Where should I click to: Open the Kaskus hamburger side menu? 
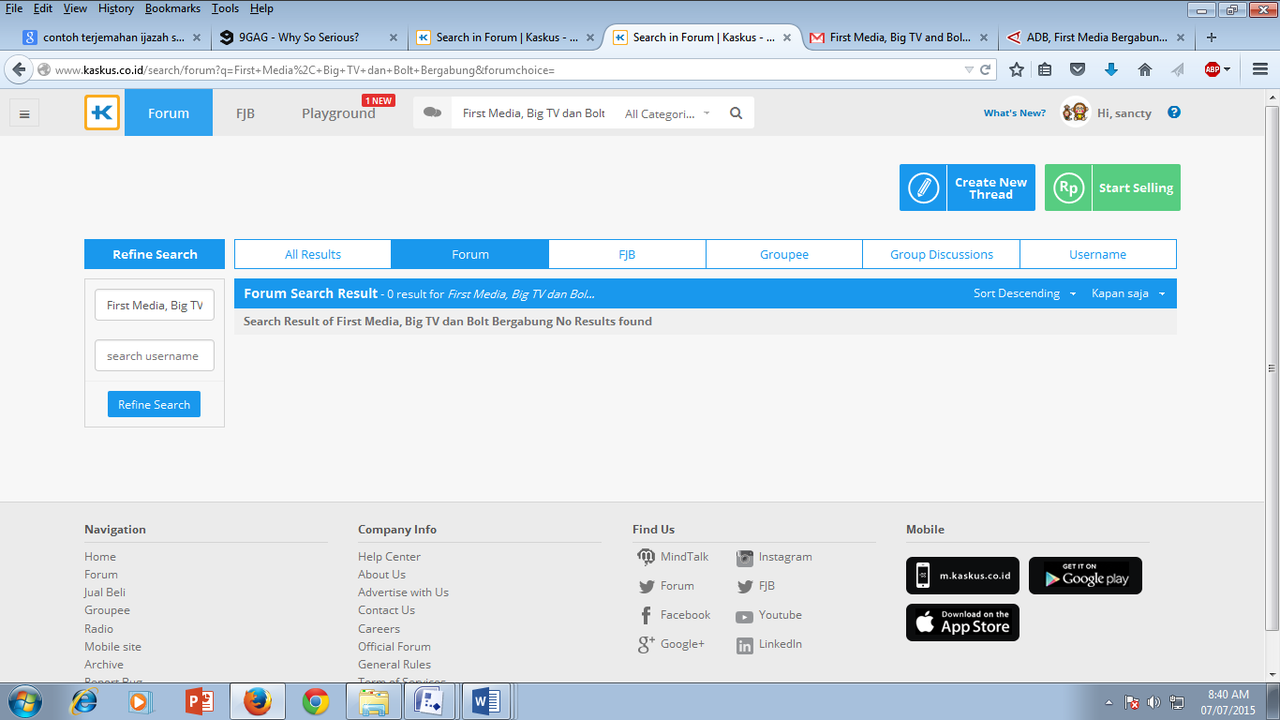(x=24, y=113)
